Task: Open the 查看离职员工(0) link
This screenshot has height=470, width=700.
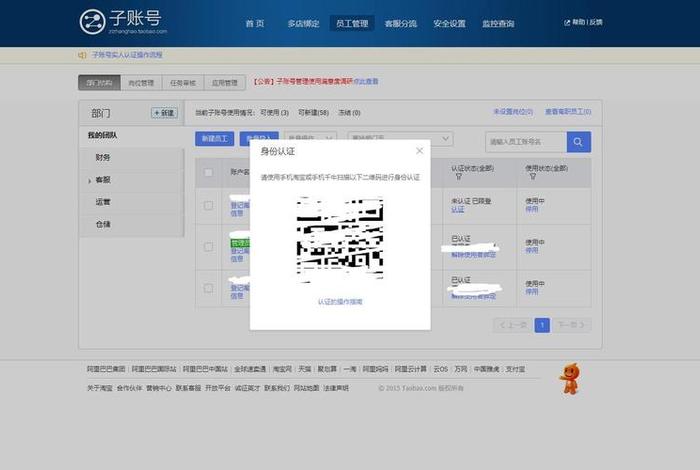Action: click(x=568, y=112)
